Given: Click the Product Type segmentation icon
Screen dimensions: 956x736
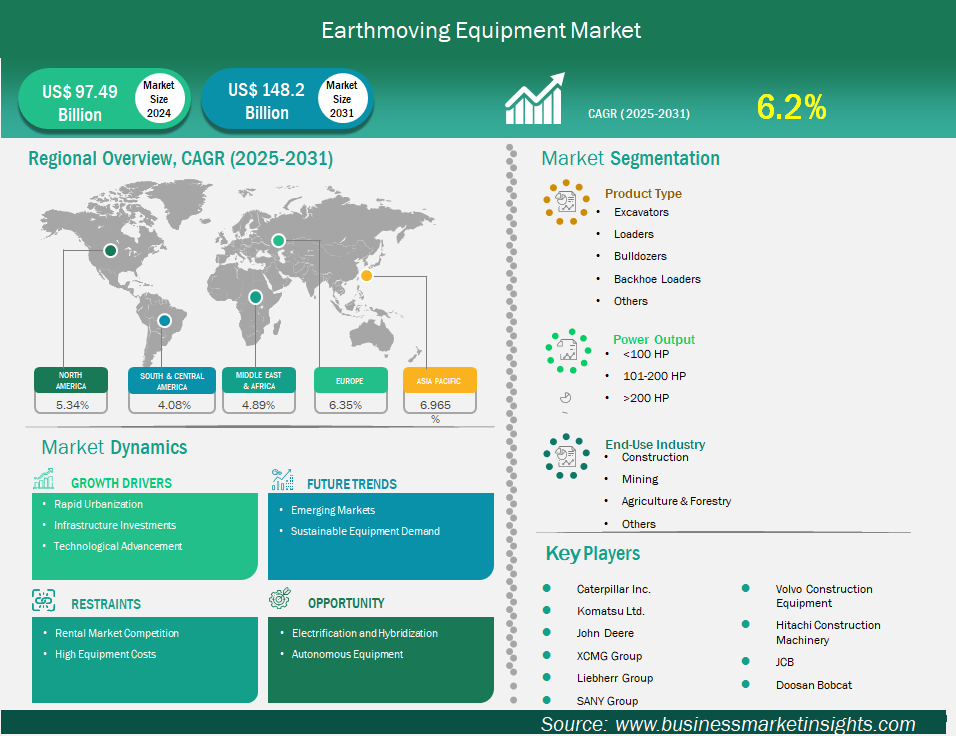Looking at the screenshot, I should click(x=567, y=203).
